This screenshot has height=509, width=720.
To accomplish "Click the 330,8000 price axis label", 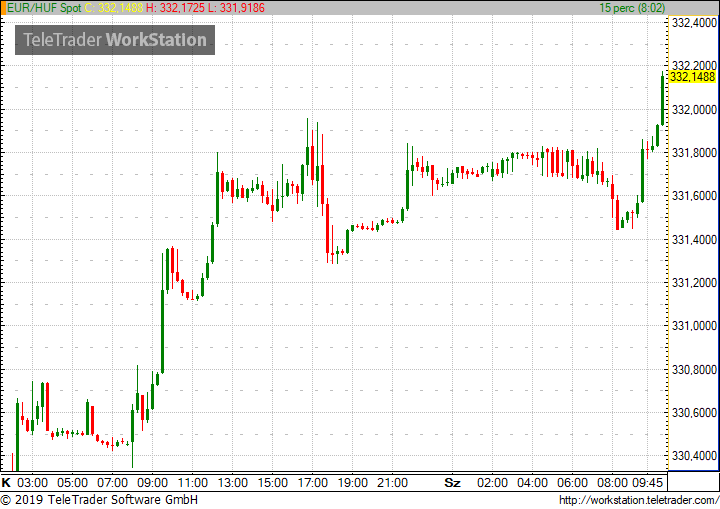I will click(x=694, y=369).
